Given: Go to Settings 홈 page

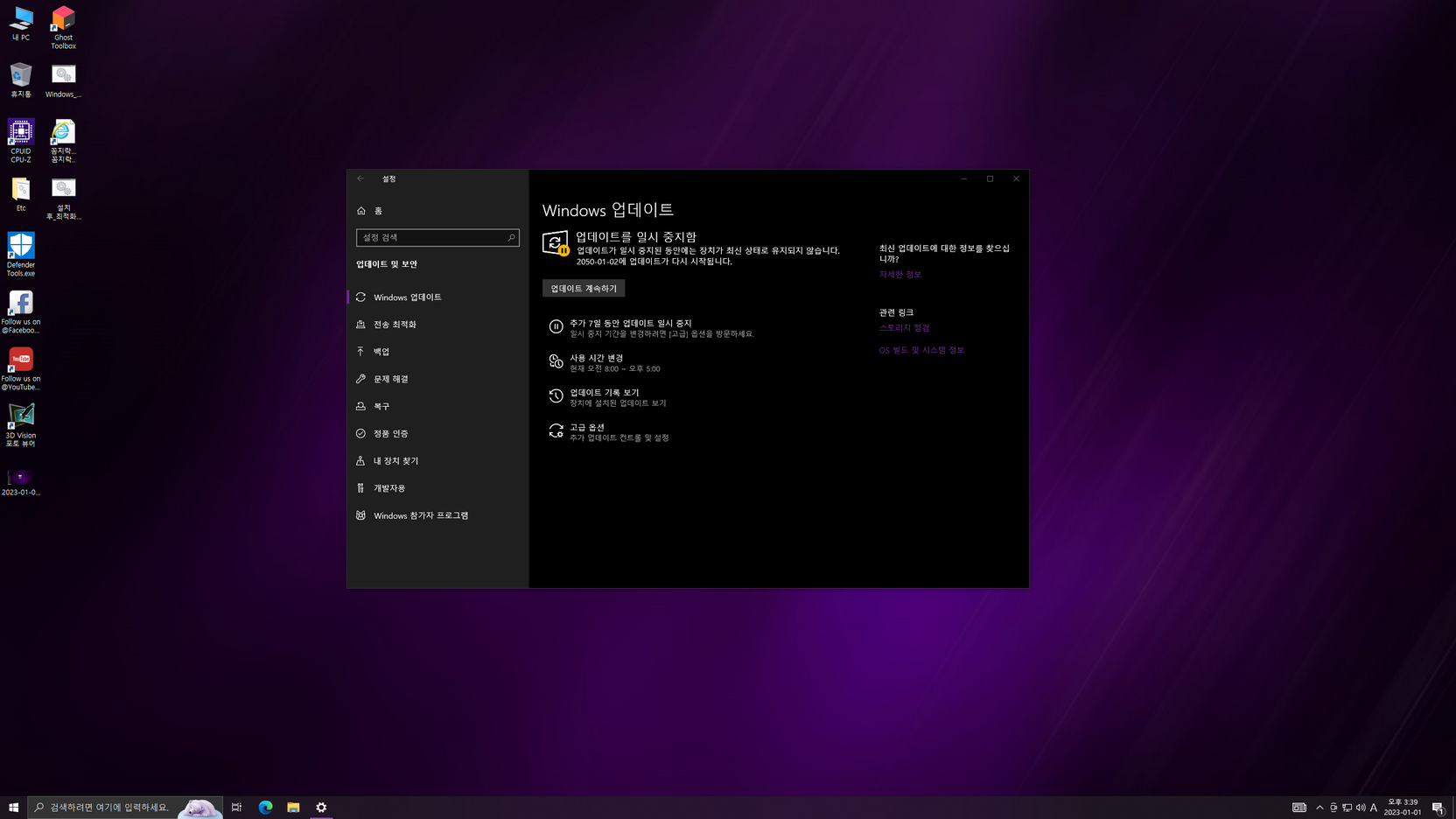Looking at the screenshot, I should pyautogui.click(x=437, y=211).
